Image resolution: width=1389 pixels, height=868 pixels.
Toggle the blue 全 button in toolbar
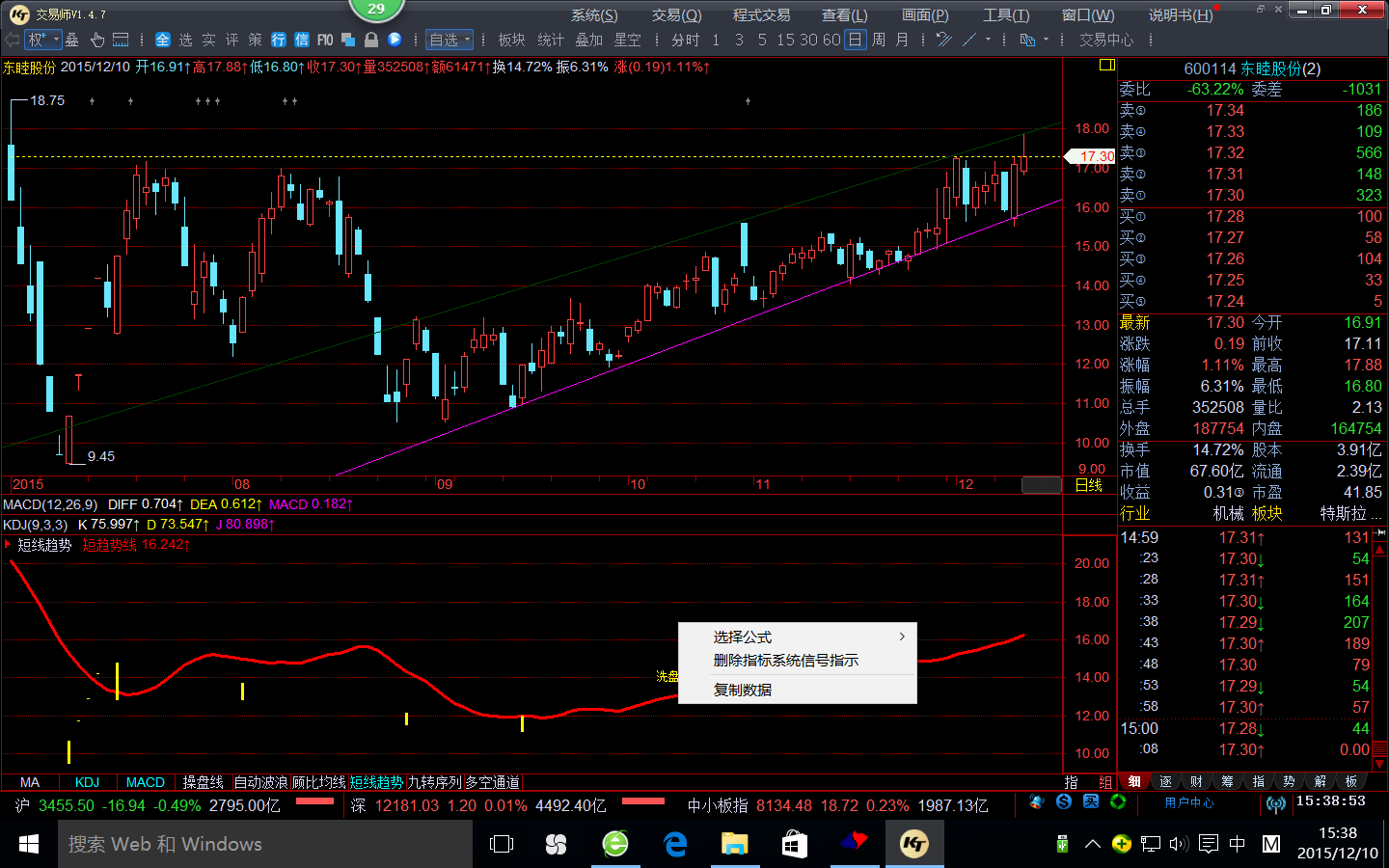point(162,40)
